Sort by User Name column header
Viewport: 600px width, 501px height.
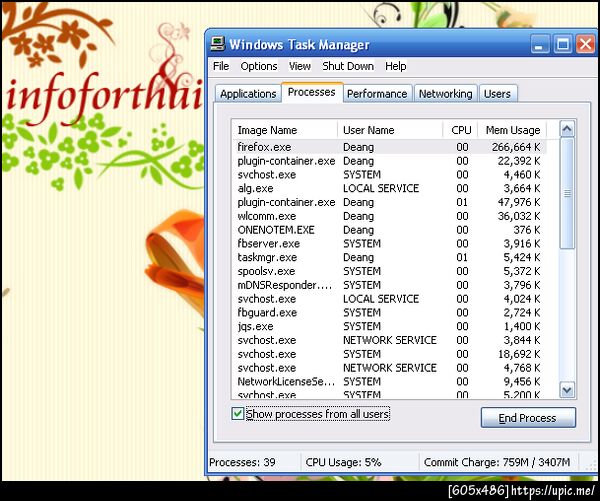tap(390, 130)
